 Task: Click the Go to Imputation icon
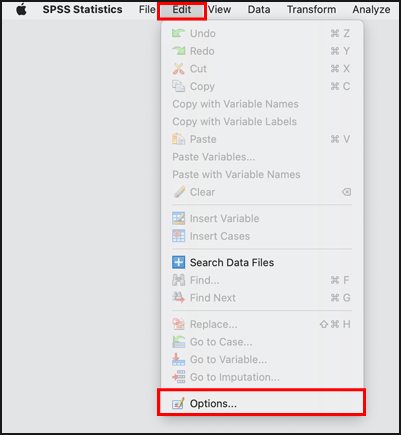(178, 377)
